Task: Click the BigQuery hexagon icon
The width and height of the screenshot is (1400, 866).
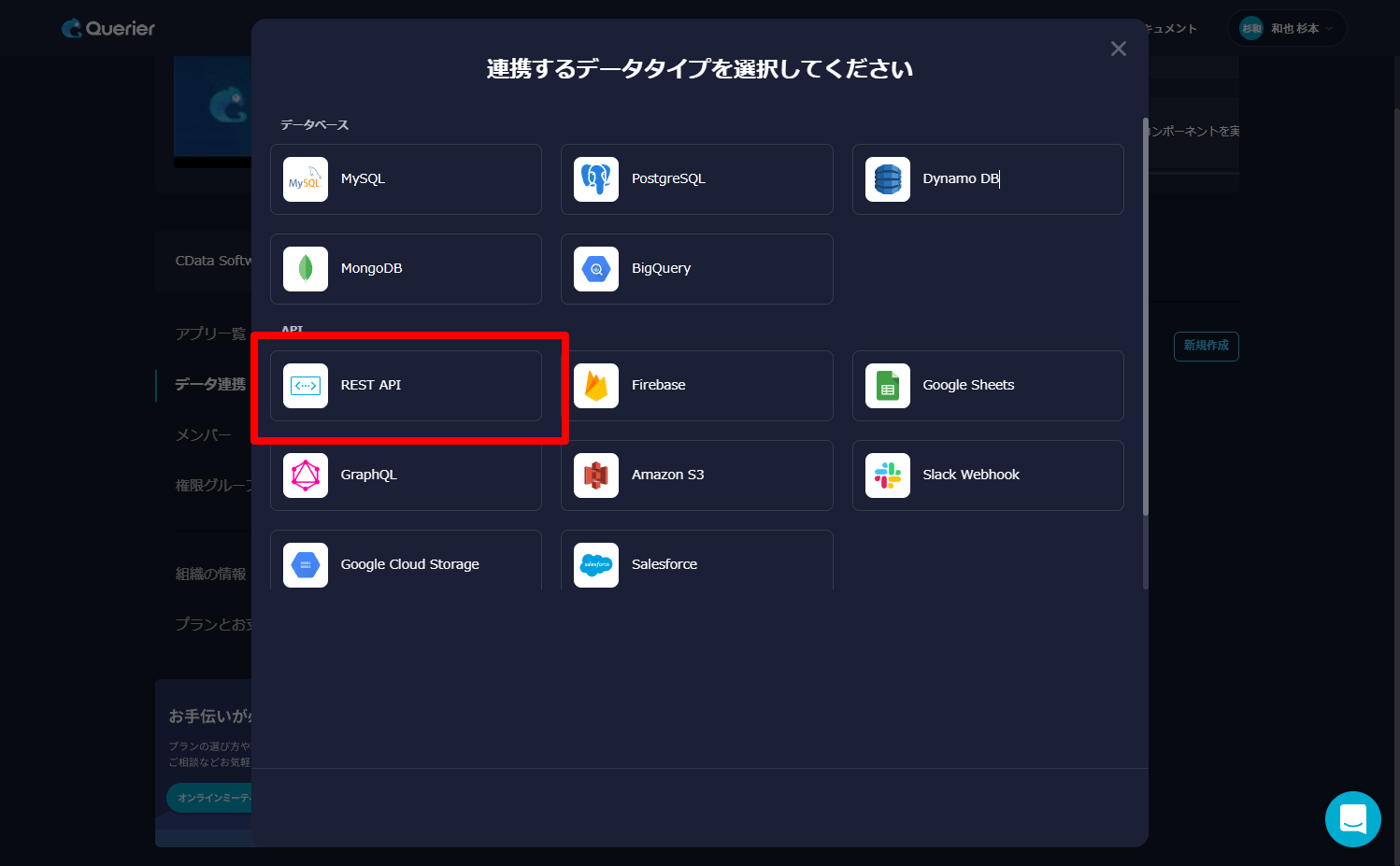Action: [596, 269]
